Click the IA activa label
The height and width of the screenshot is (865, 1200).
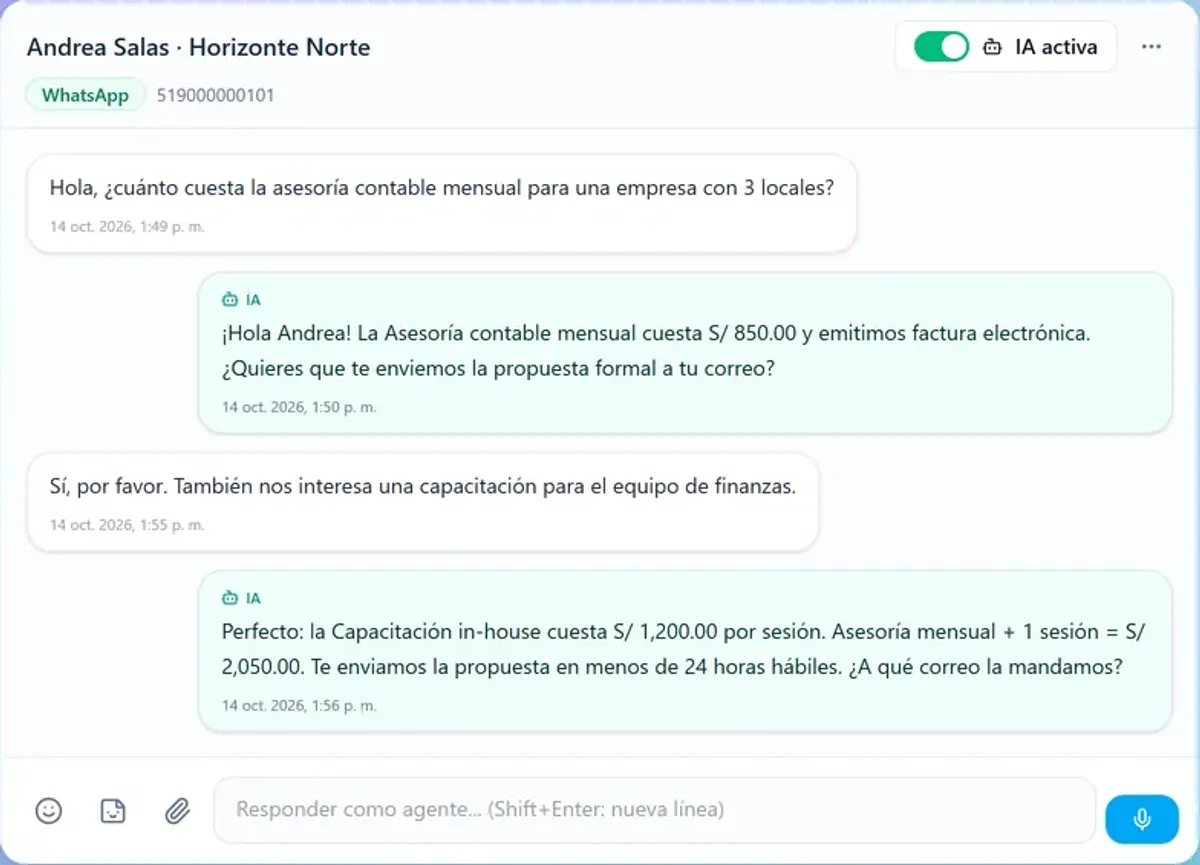[1056, 47]
